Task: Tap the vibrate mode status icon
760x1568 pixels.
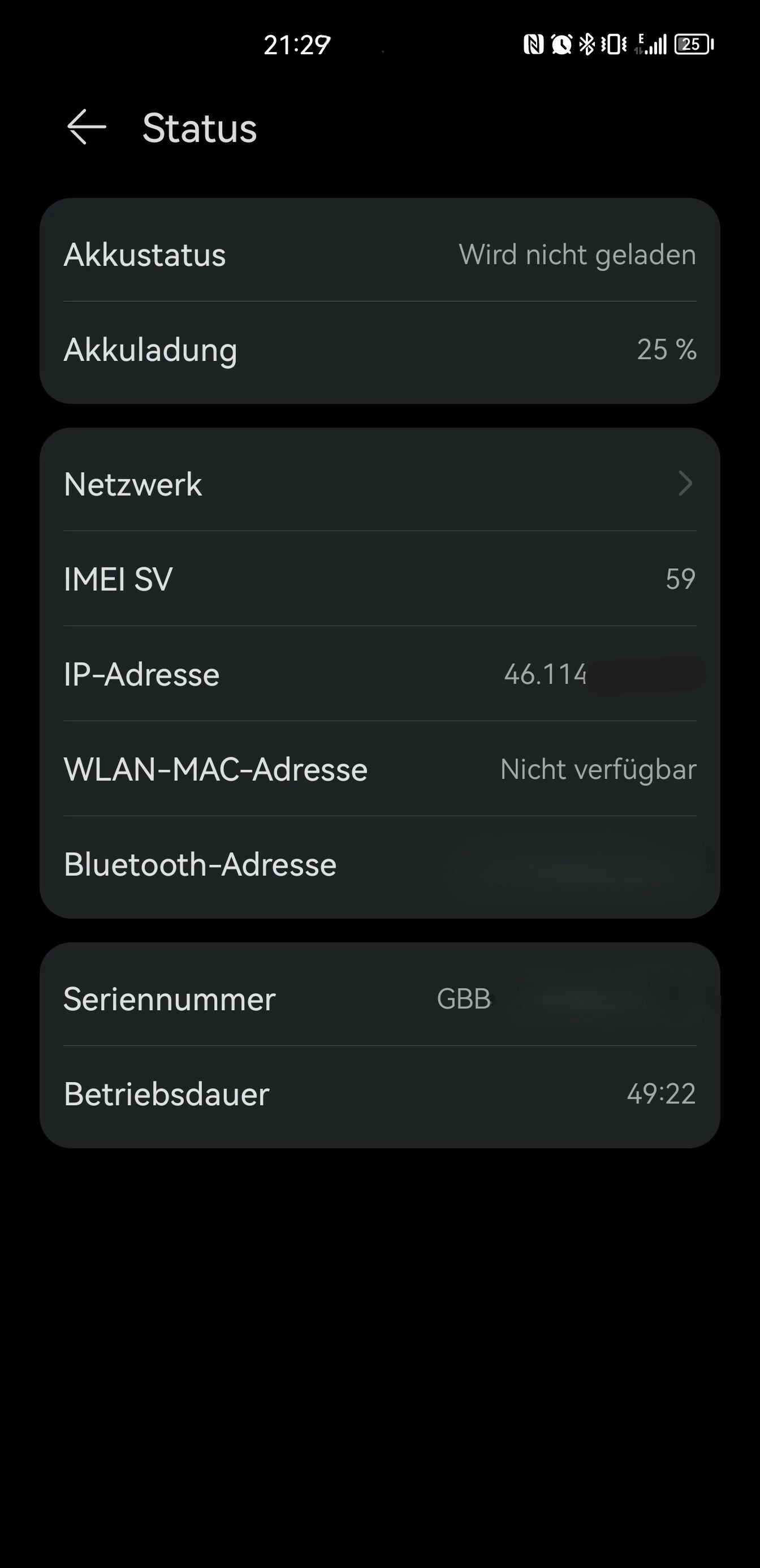Action: coord(614,45)
